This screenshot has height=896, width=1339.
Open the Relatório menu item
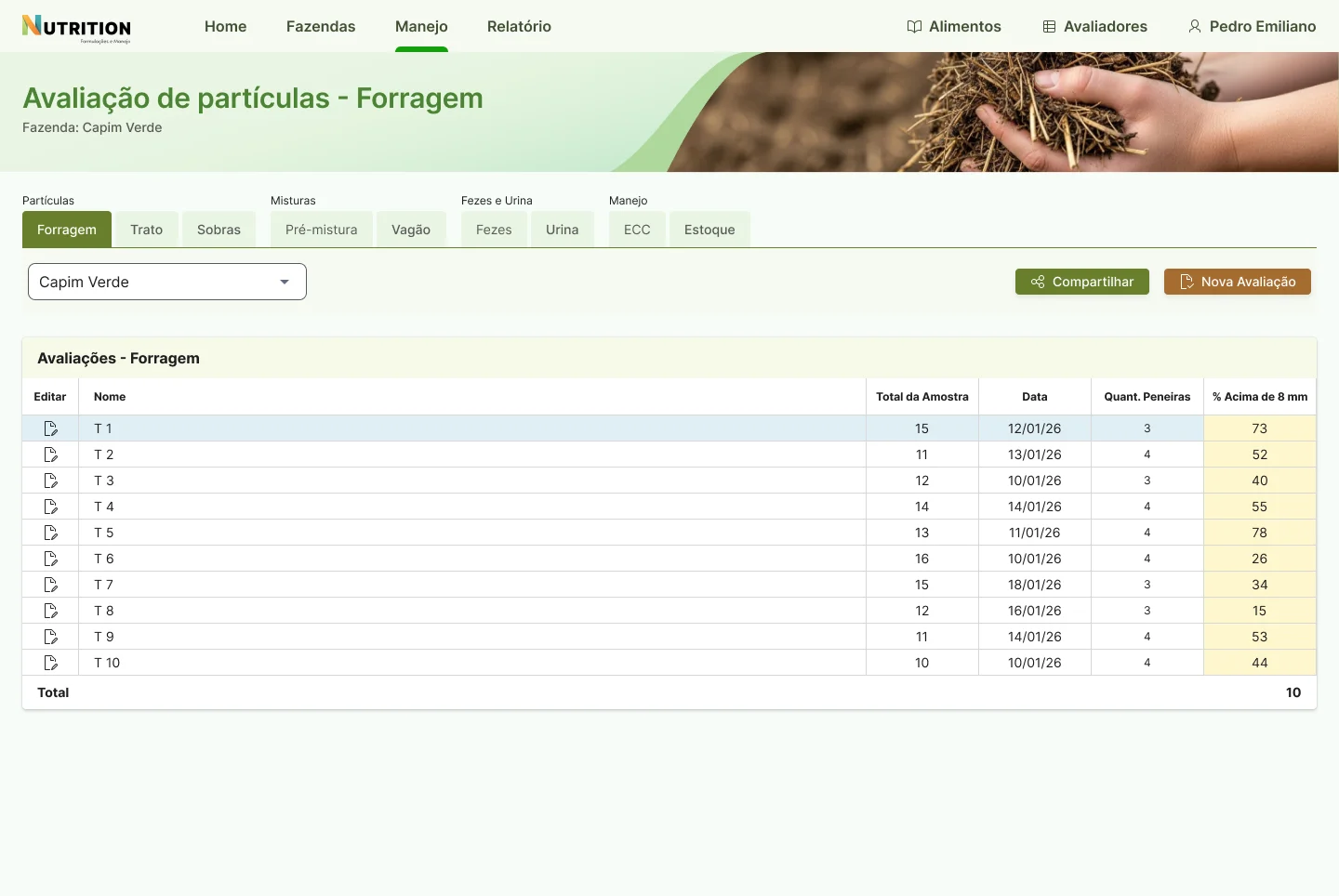(519, 26)
